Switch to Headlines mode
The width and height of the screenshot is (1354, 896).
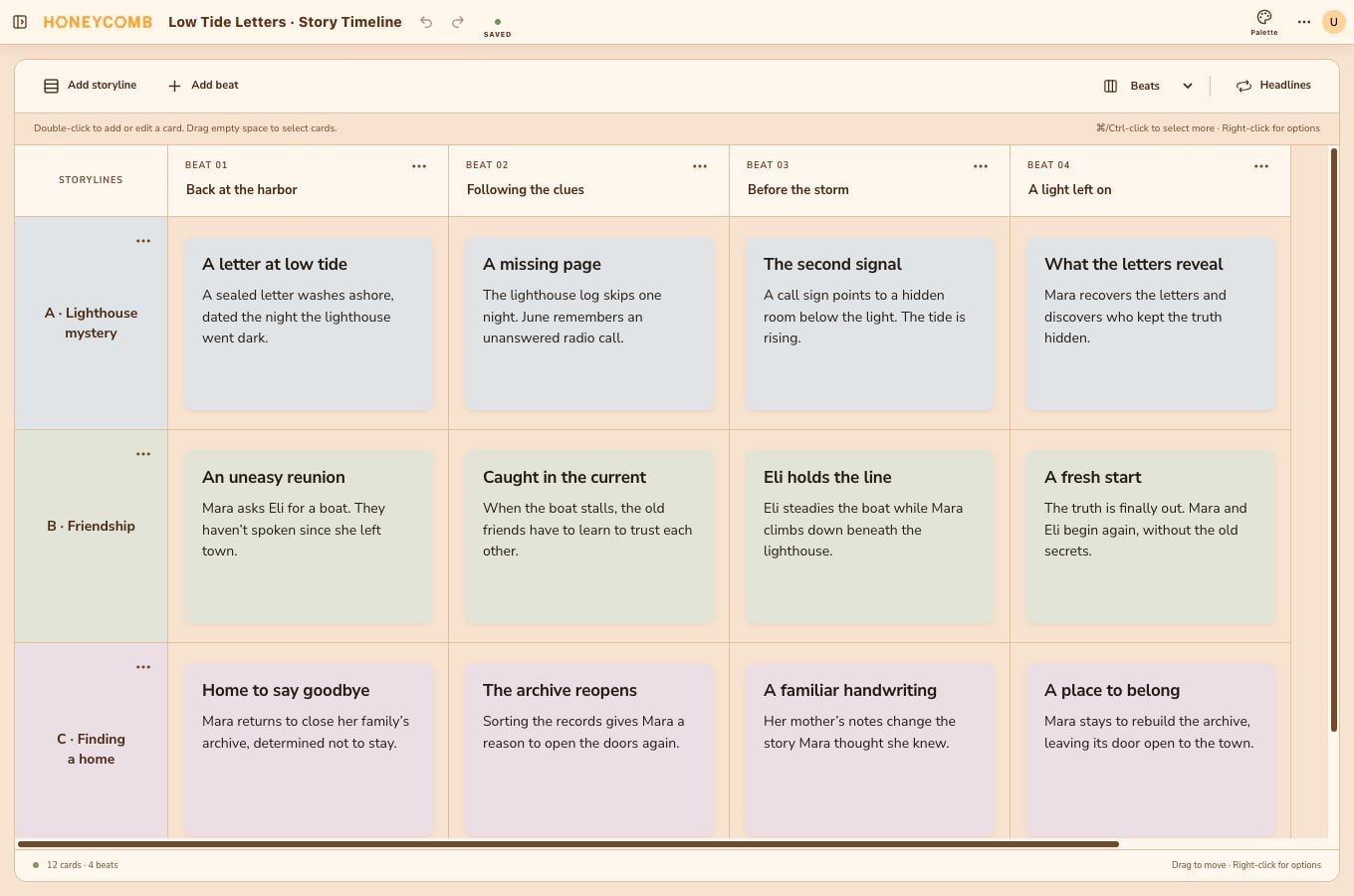(1273, 86)
